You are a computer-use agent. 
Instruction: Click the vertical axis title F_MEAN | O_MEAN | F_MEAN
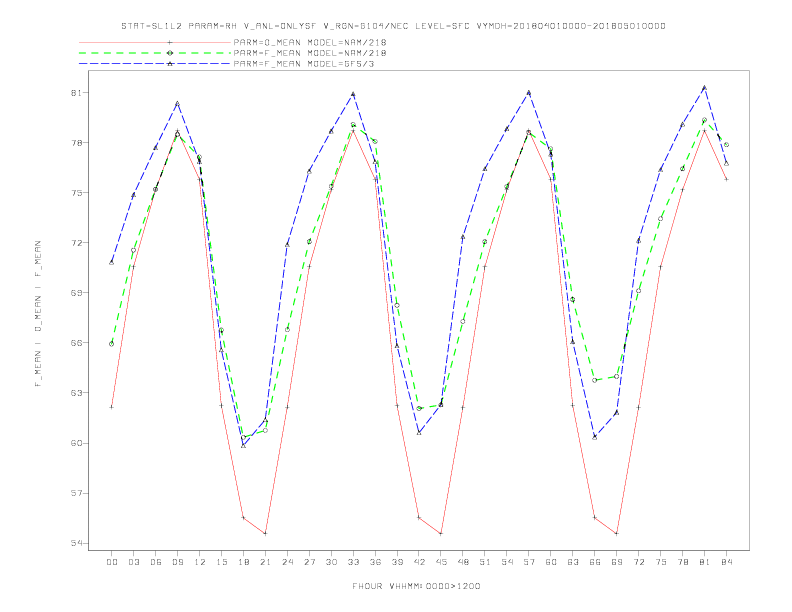point(38,314)
